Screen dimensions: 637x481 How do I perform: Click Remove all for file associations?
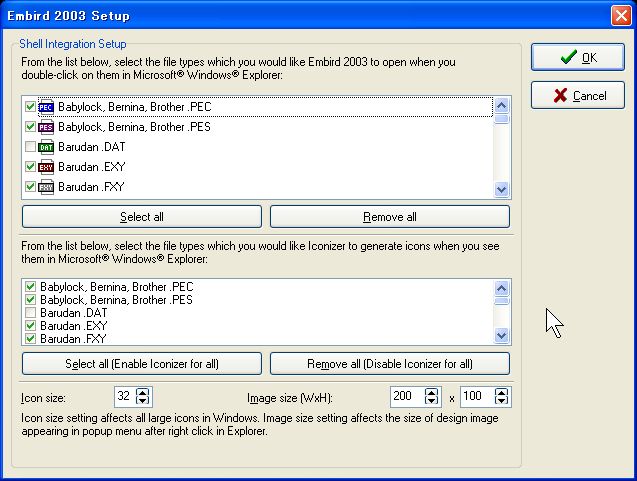tap(390, 217)
